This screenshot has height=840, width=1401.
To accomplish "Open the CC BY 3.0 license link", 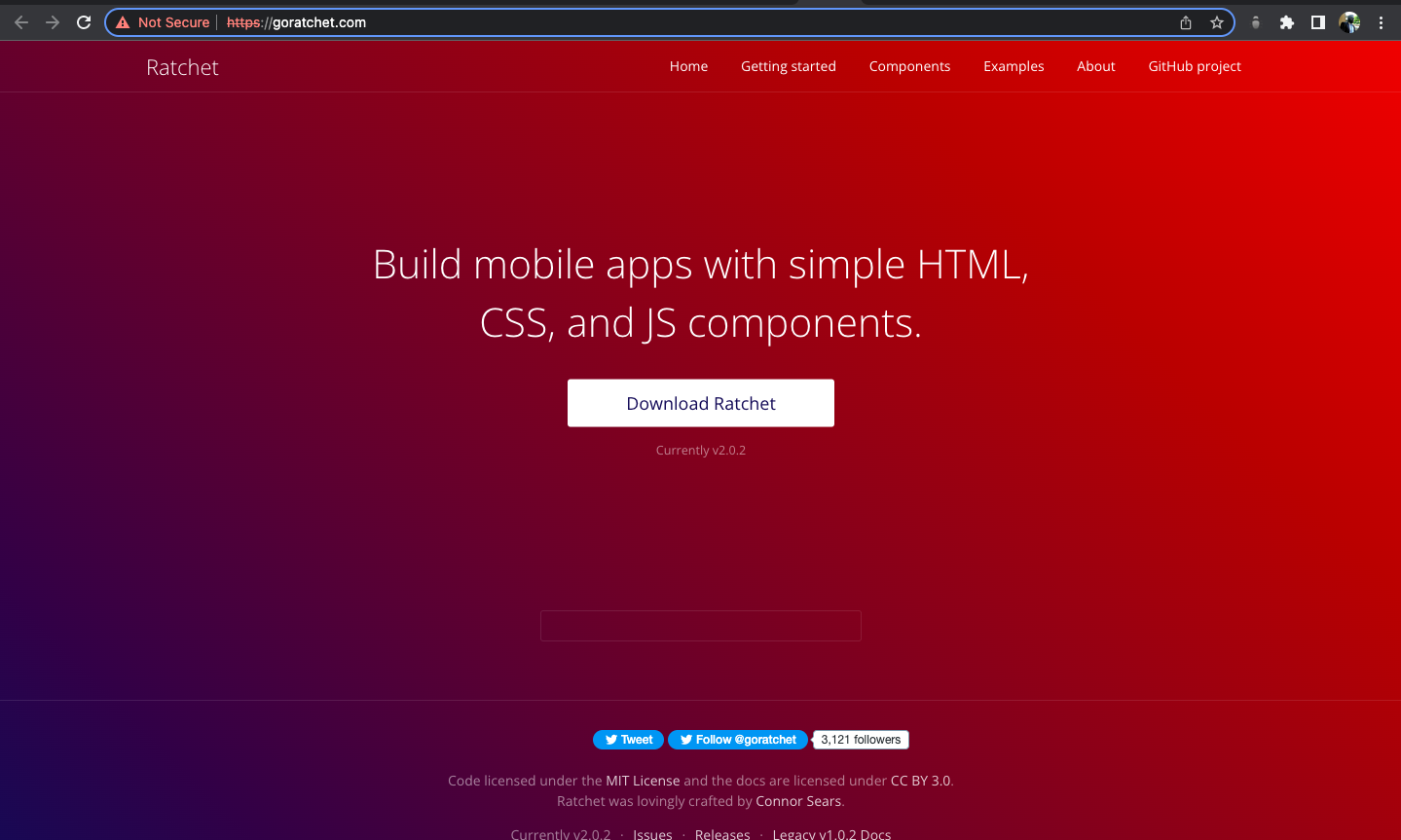I will [x=920, y=781].
